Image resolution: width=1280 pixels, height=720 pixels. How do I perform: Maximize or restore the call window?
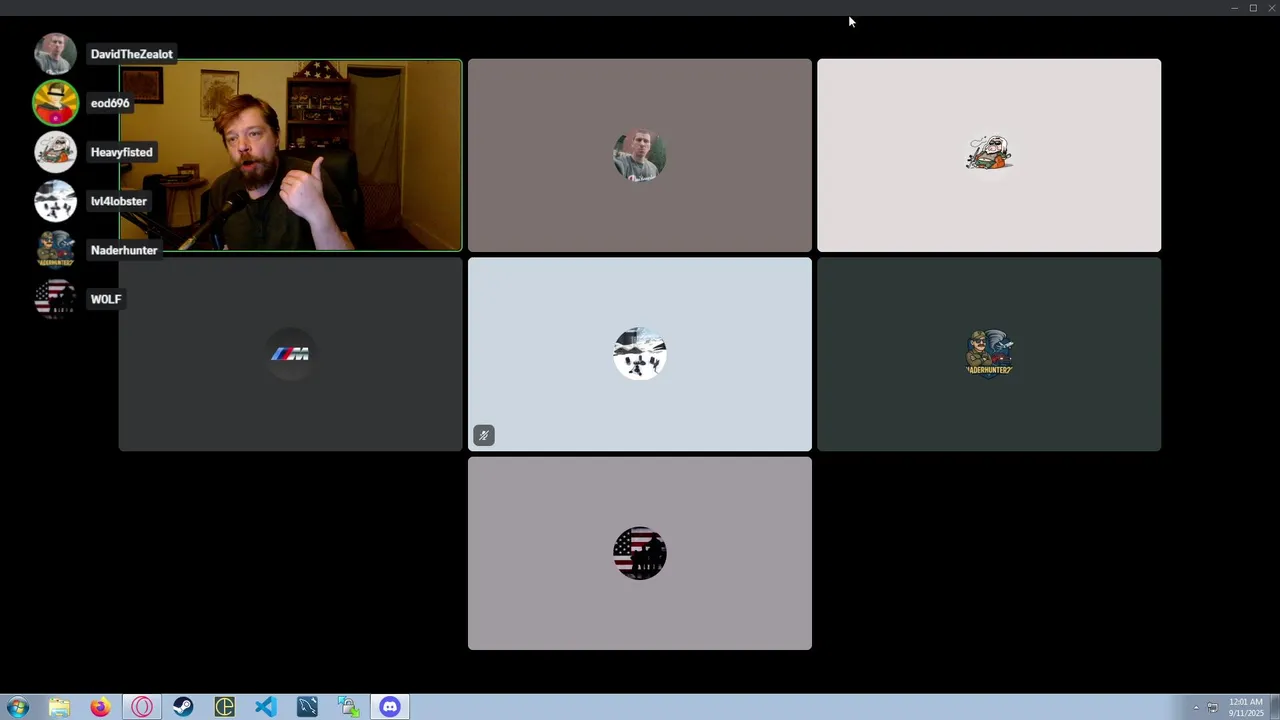click(x=1253, y=8)
